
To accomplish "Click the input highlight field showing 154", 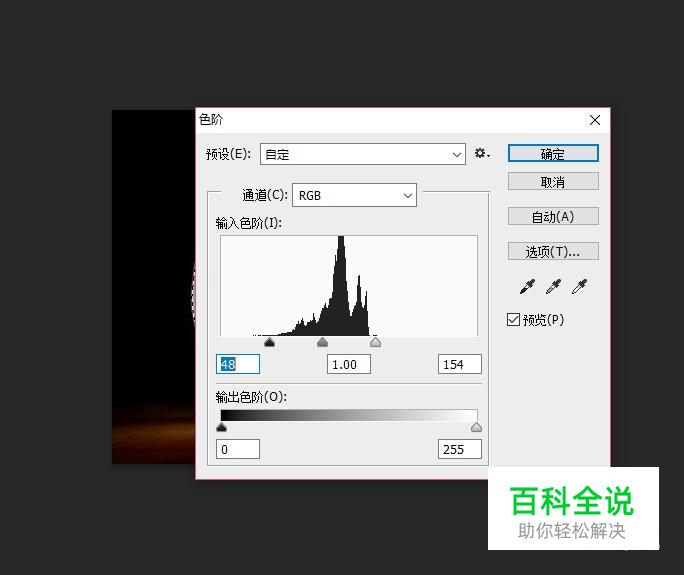I will coord(460,364).
